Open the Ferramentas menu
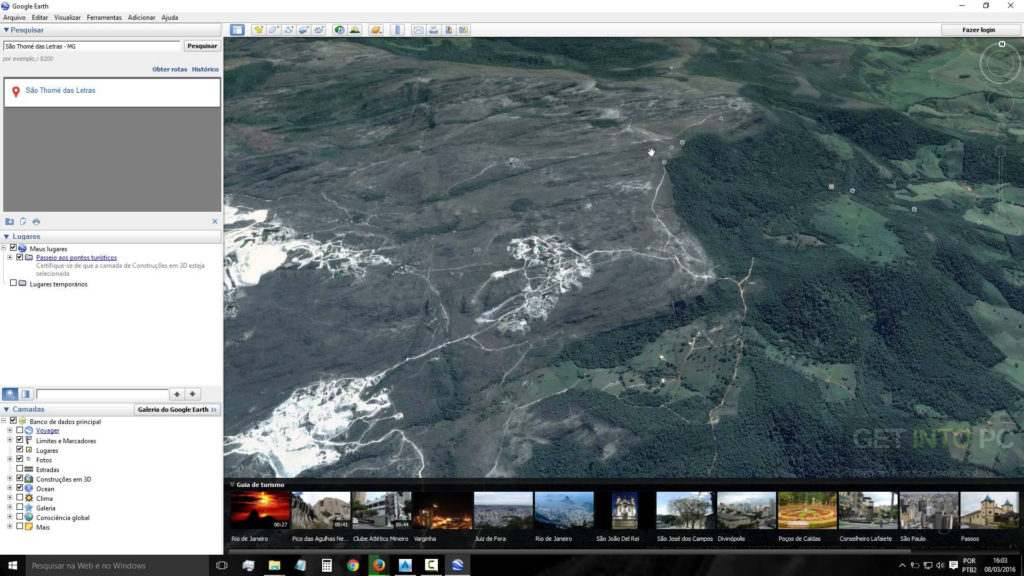The image size is (1024, 576). (x=104, y=18)
